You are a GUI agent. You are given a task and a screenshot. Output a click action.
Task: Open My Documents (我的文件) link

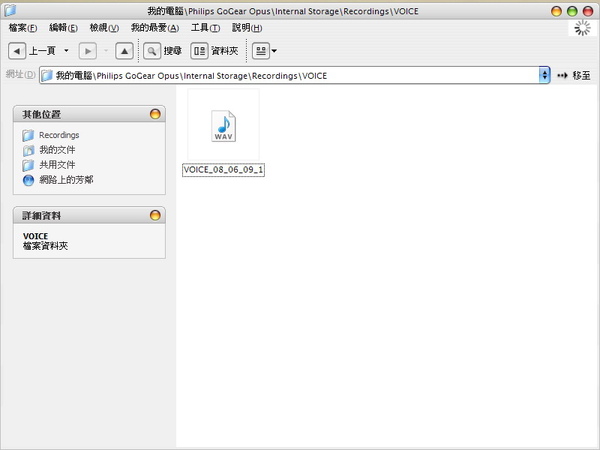(57, 150)
